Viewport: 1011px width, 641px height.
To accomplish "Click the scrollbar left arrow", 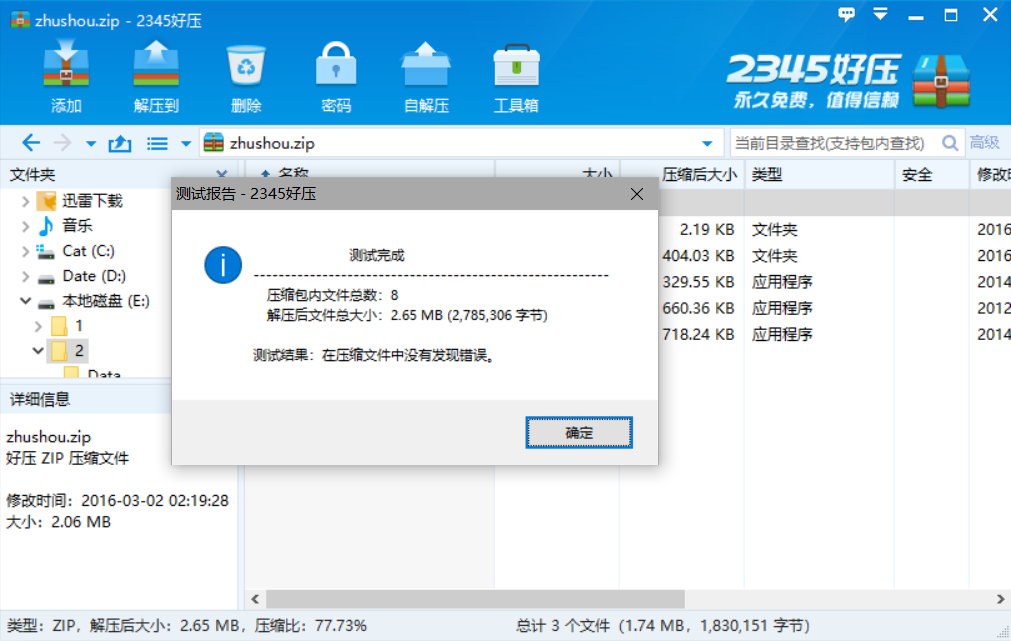I will 255,599.
